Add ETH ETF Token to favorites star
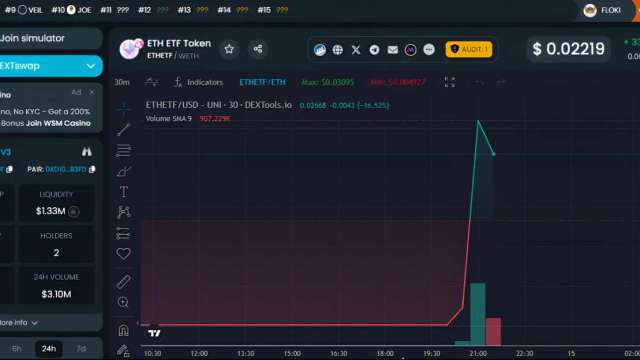 [229, 49]
